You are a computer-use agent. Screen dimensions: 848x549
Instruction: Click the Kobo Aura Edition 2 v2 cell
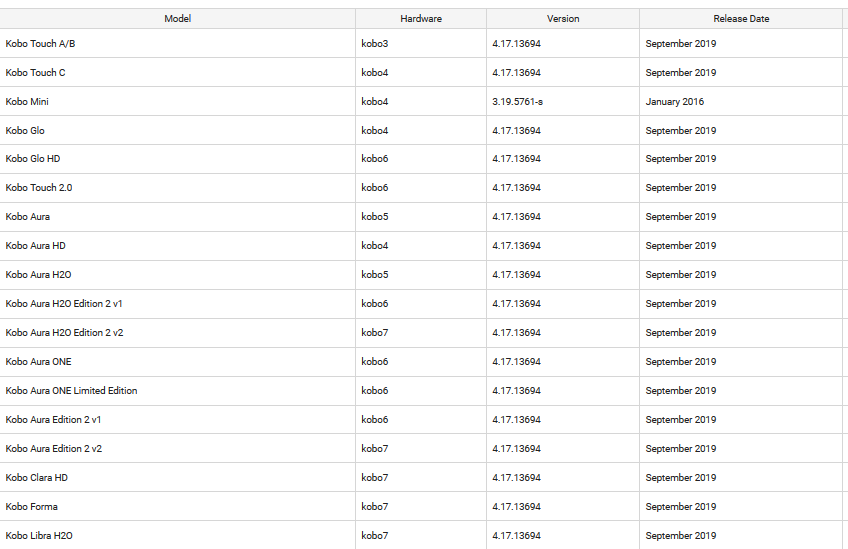(x=54, y=449)
